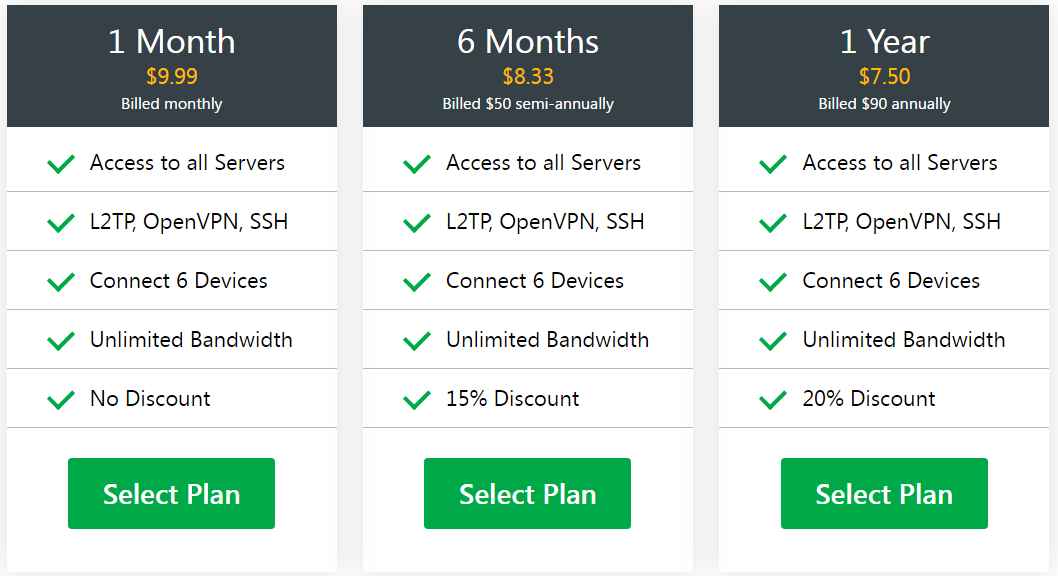Click the checkmark by 1 Month Access to all Servers
1058x576 pixels.
[61, 164]
